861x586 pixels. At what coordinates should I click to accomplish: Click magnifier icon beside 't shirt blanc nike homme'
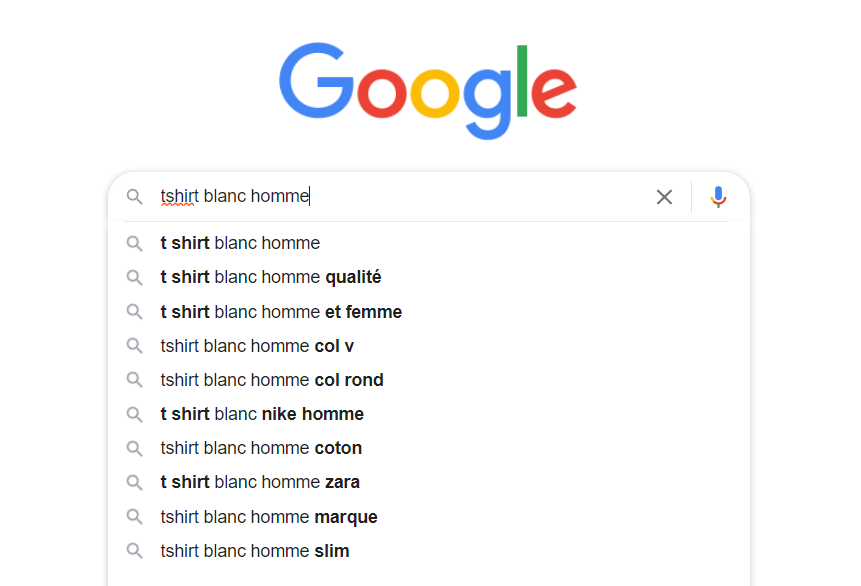click(x=135, y=414)
